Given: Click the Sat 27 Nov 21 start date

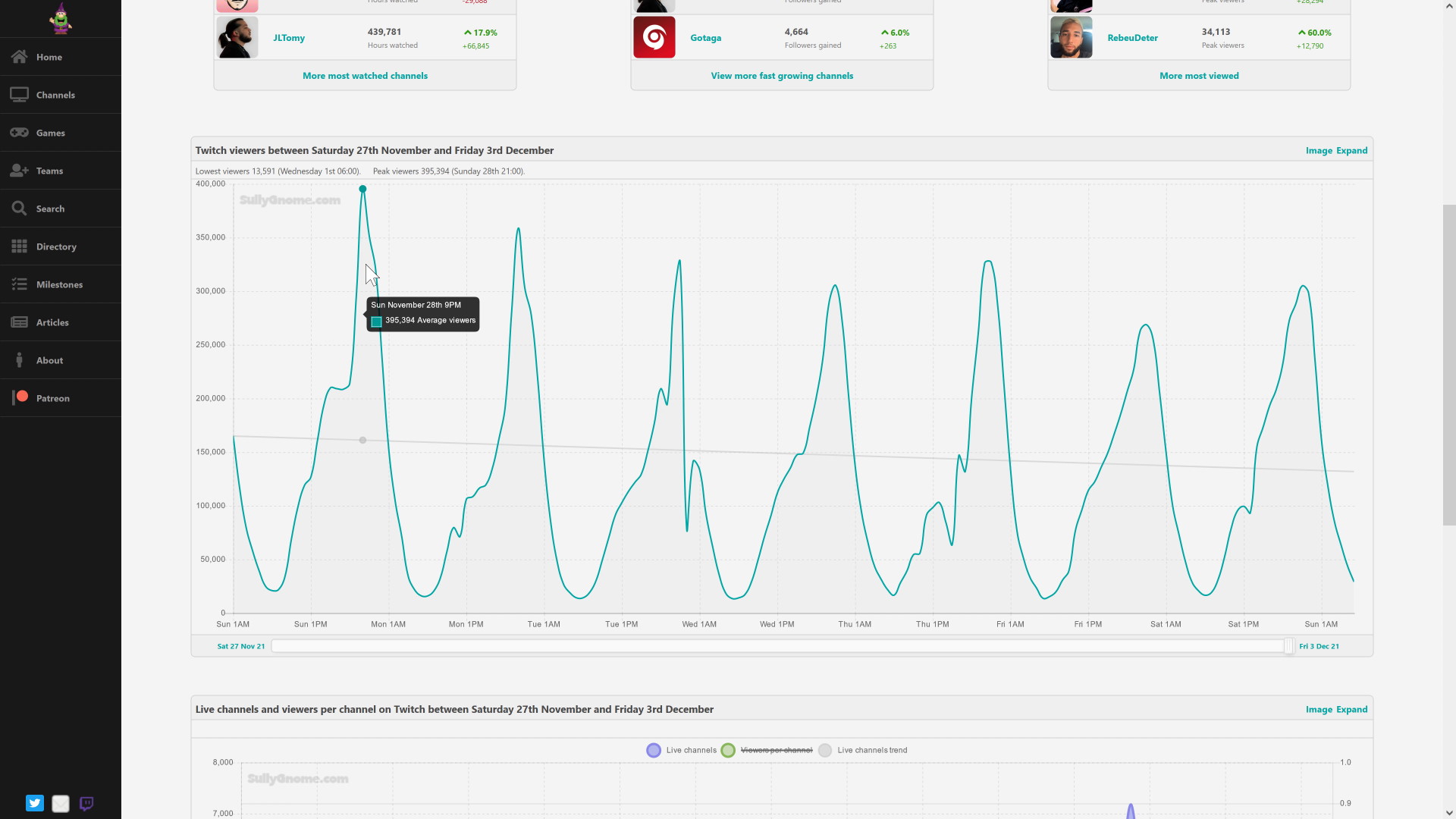Looking at the screenshot, I should (241, 646).
